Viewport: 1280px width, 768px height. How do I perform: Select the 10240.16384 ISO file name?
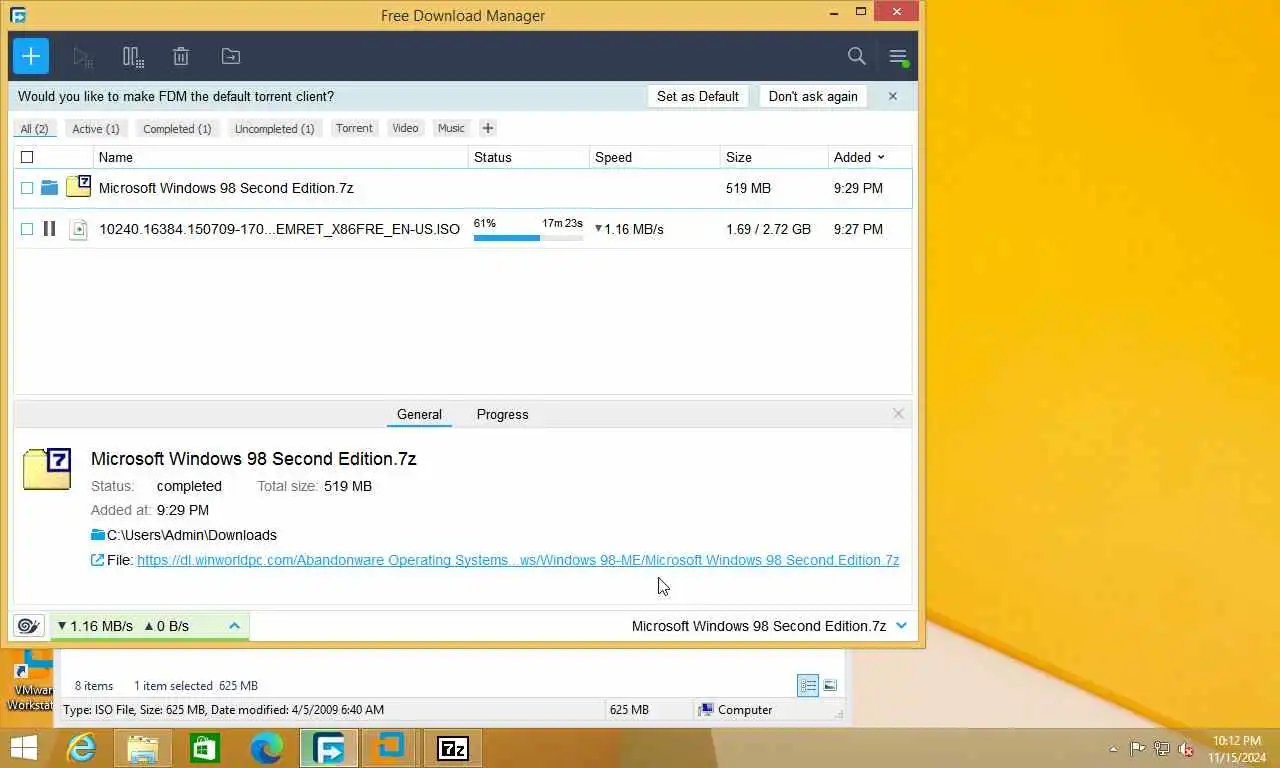point(279,229)
